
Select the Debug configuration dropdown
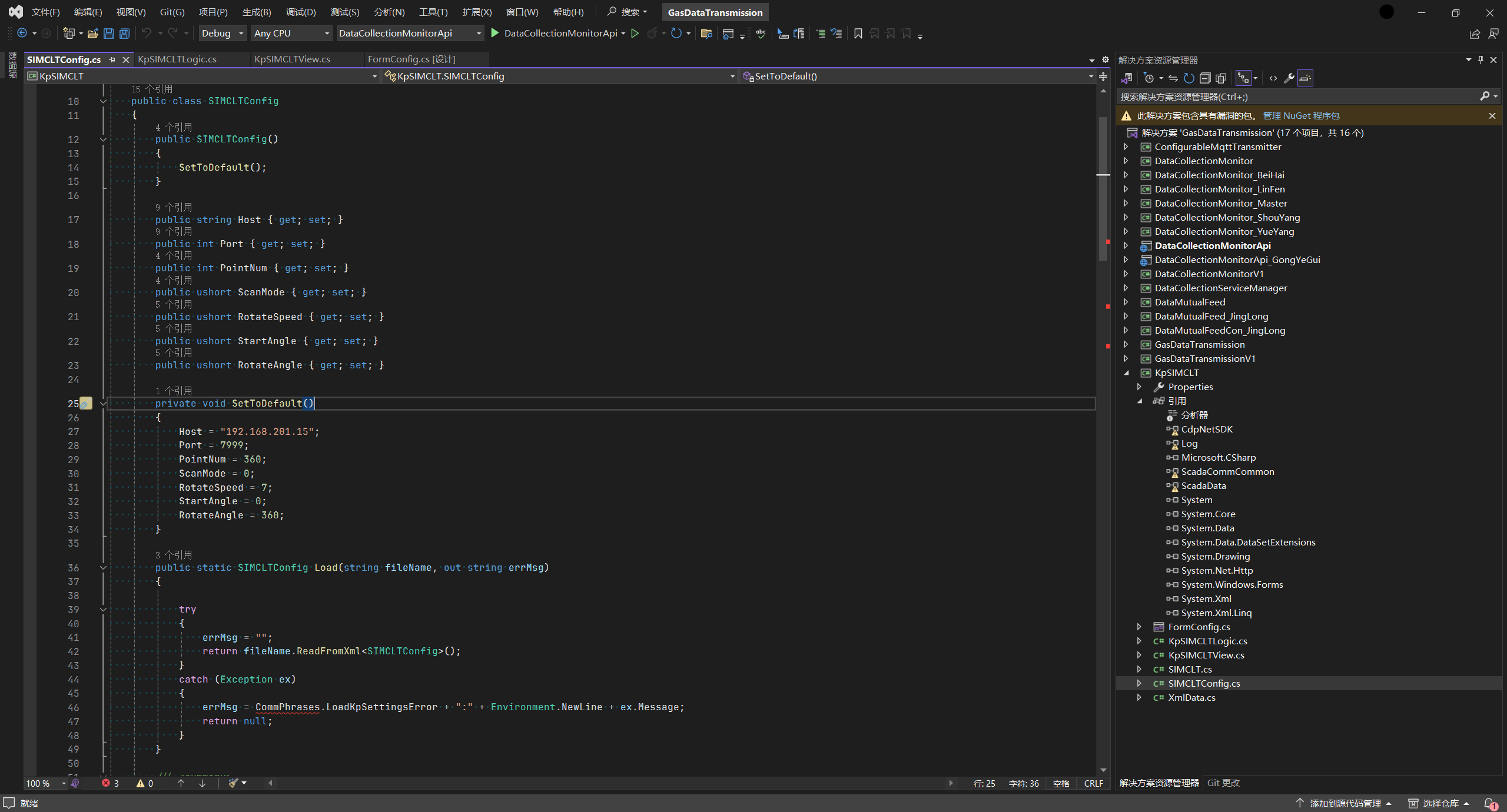(219, 33)
